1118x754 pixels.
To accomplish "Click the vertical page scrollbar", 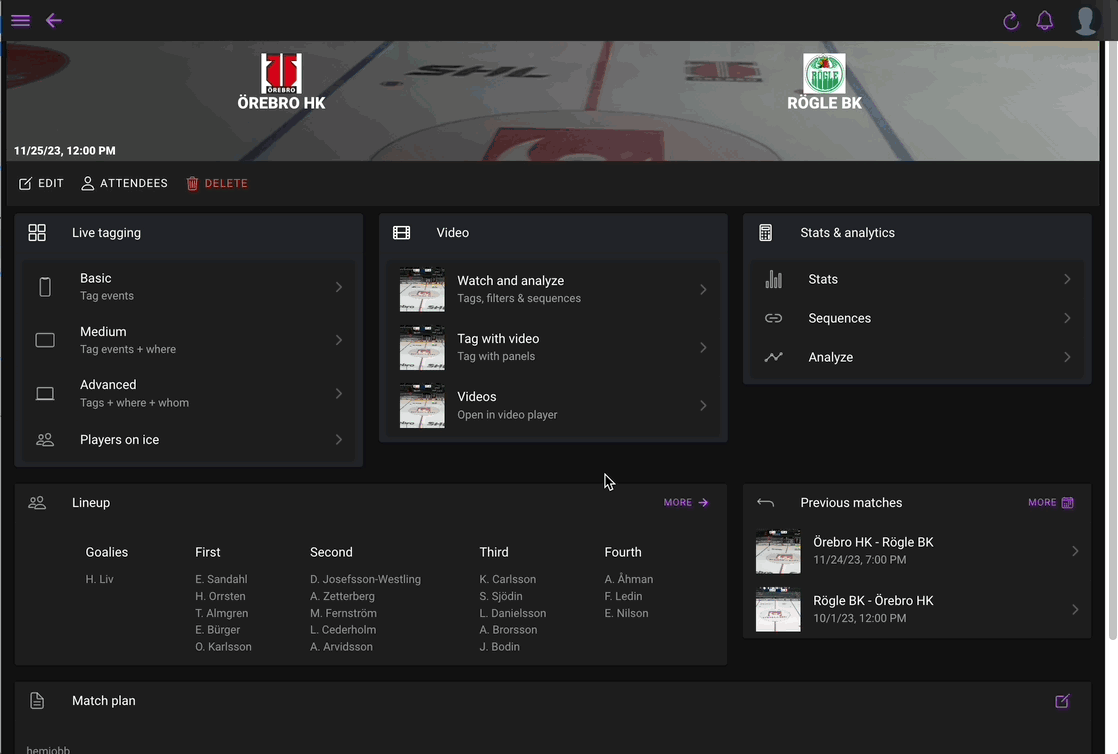I will click(x=1112, y=340).
